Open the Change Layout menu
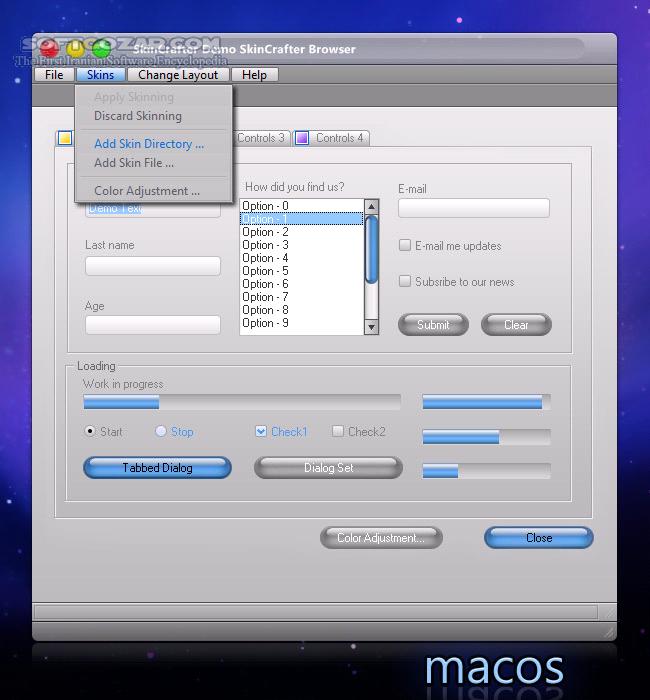This screenshot has width=650, height=700. click(178, 75)
